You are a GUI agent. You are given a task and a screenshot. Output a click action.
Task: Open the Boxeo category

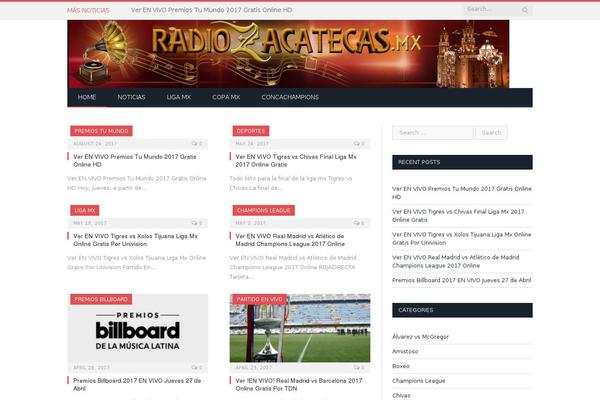click(401, 366)
